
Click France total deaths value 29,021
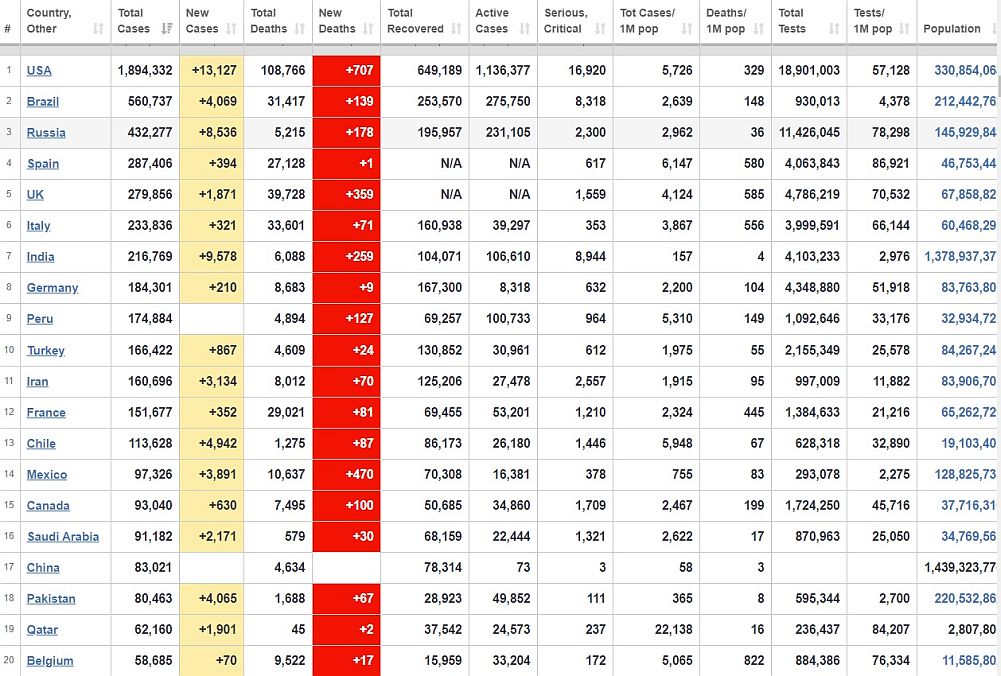[x=286, y=412]
